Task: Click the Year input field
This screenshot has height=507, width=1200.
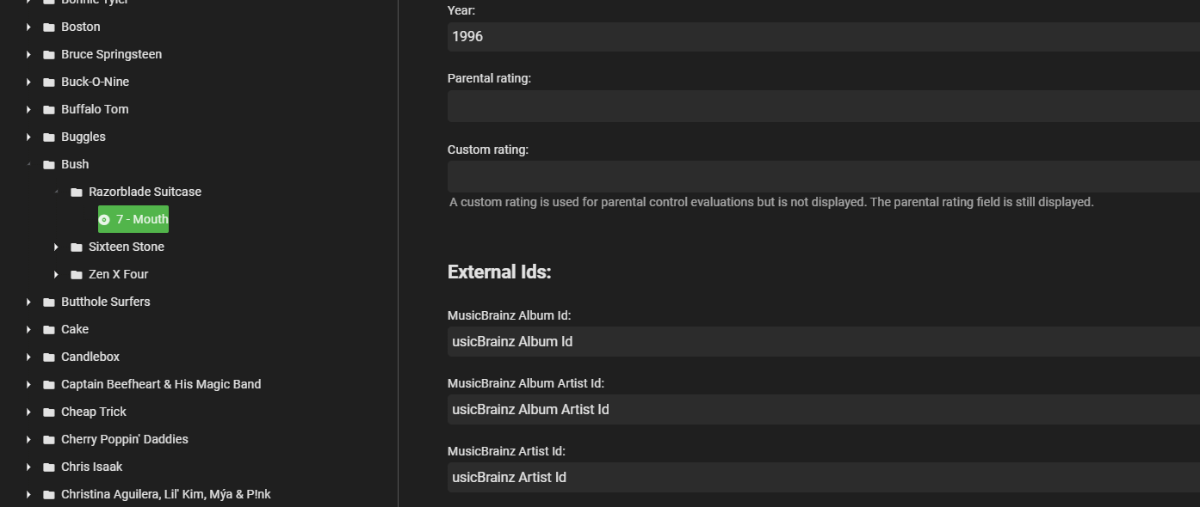Action: 822,37
